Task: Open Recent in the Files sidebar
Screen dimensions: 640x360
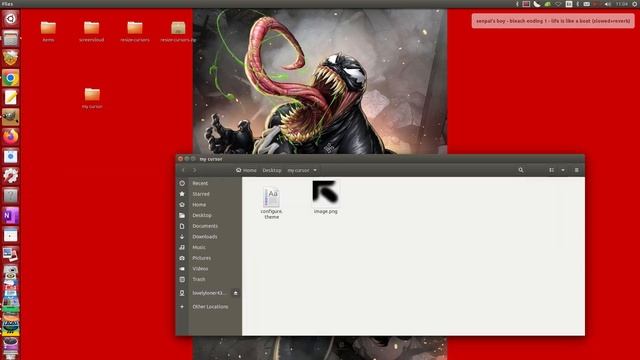Action: click(209, 183)
